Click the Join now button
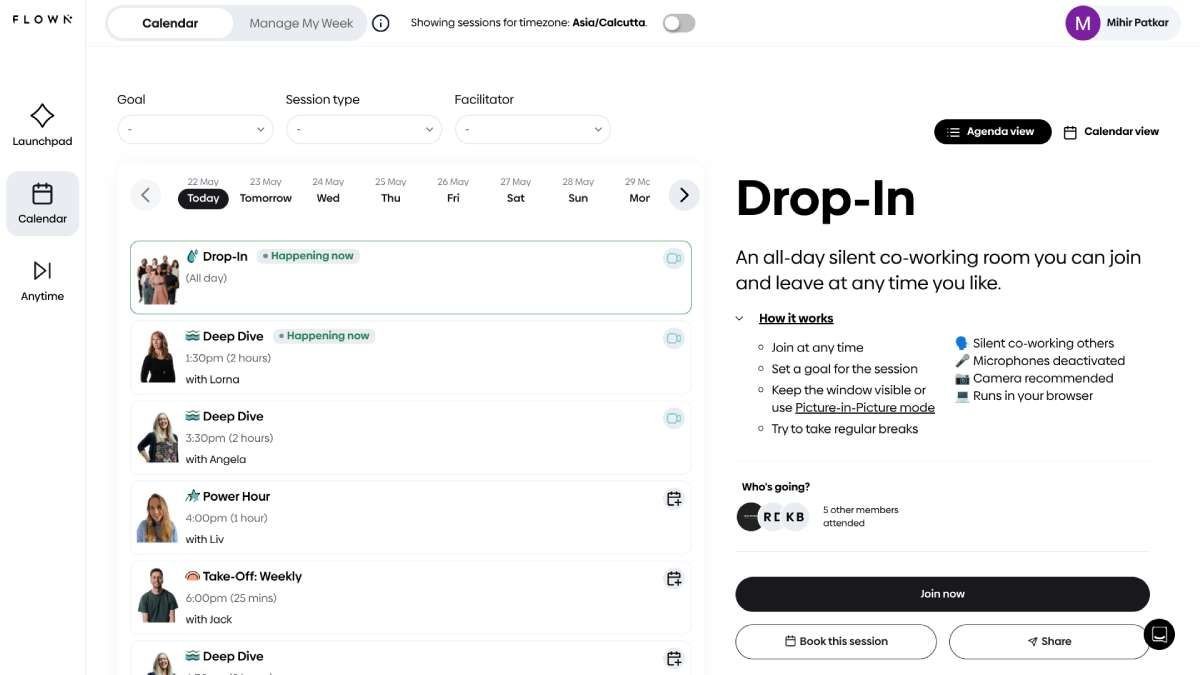This screenshot has height=675, width=1200. (x=942, y=594)
